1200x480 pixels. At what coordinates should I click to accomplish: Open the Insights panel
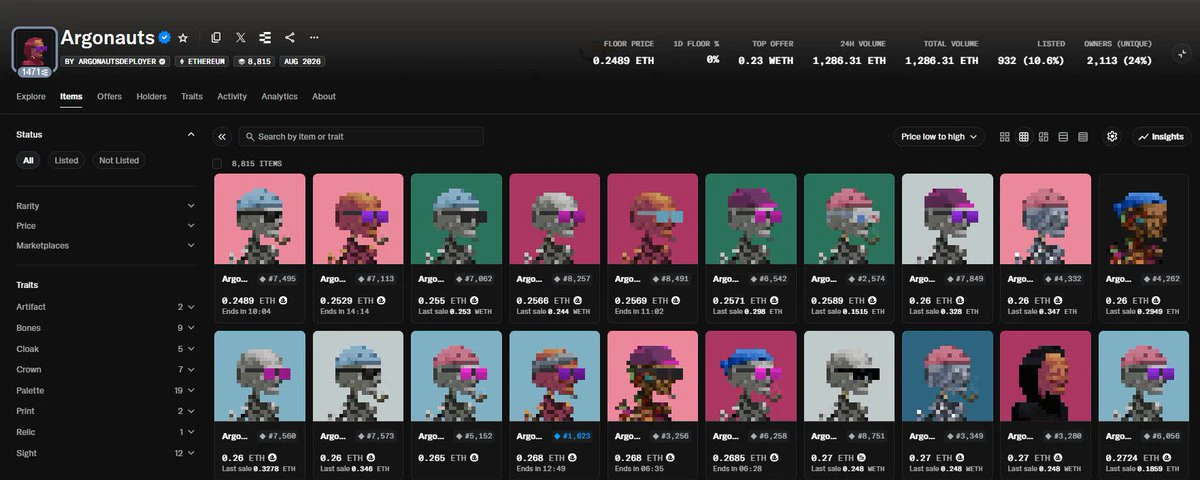1161,136
